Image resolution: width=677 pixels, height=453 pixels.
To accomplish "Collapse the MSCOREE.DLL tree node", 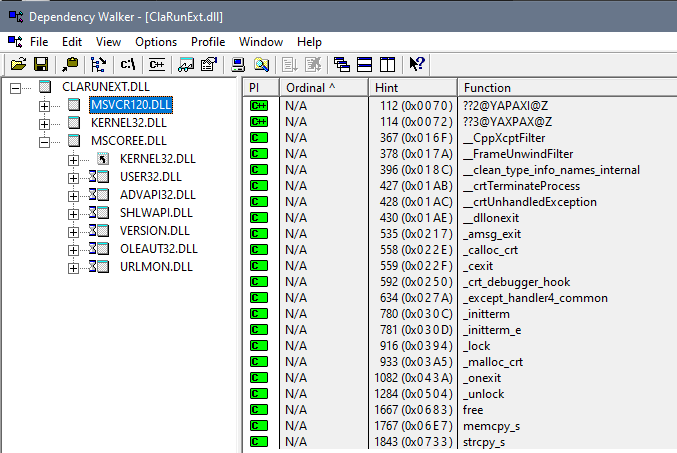I will tap(45, 141).
